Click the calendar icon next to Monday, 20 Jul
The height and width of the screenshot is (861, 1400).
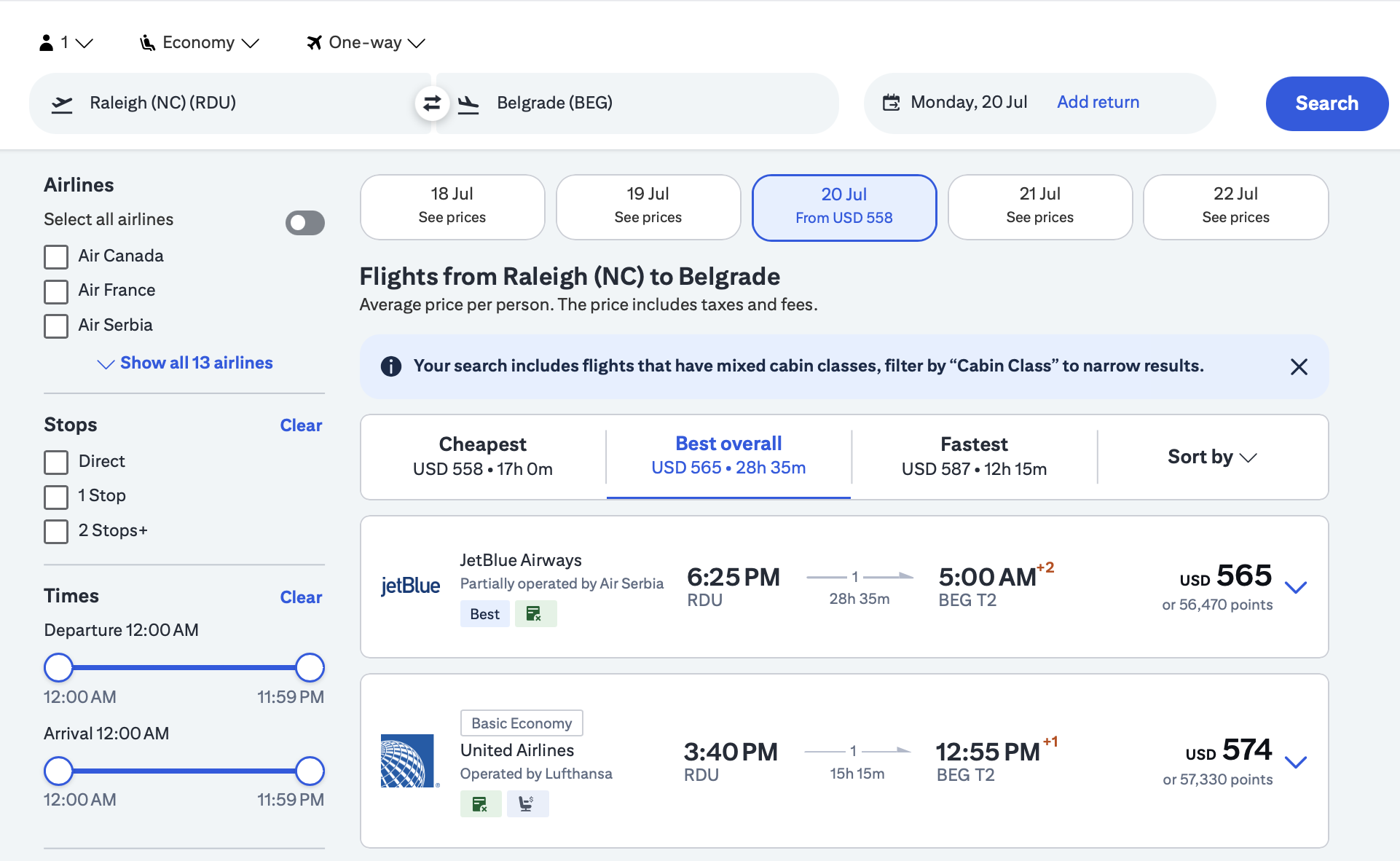point(891,103)
